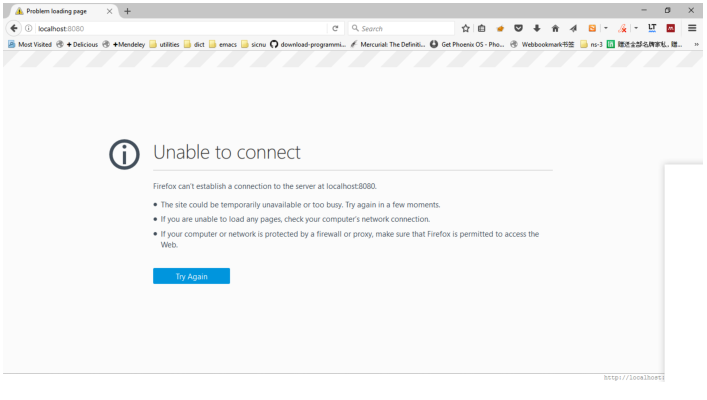
Task: Focus the localhost:8080 address bar
Action: (180, 28)
